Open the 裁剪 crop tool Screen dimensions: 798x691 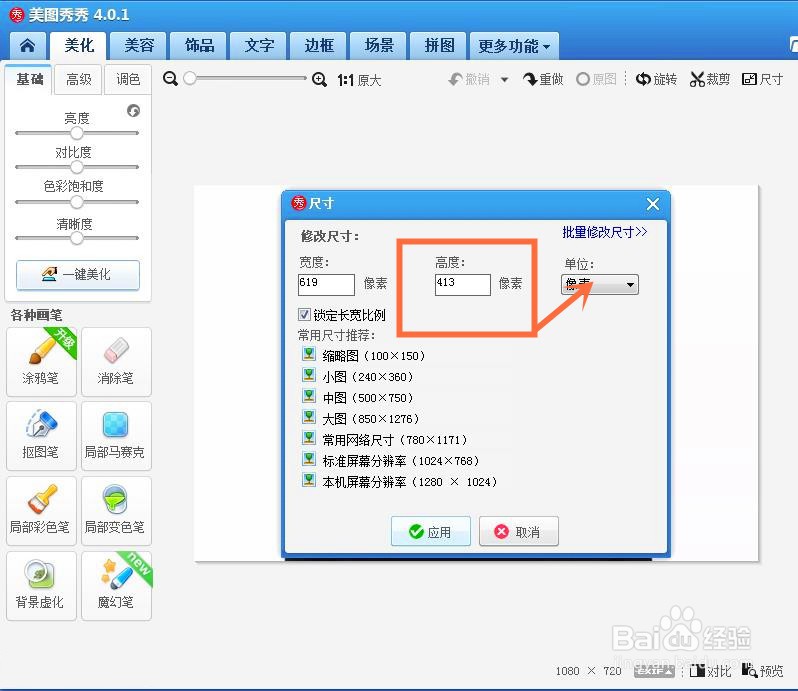point(709,79)
